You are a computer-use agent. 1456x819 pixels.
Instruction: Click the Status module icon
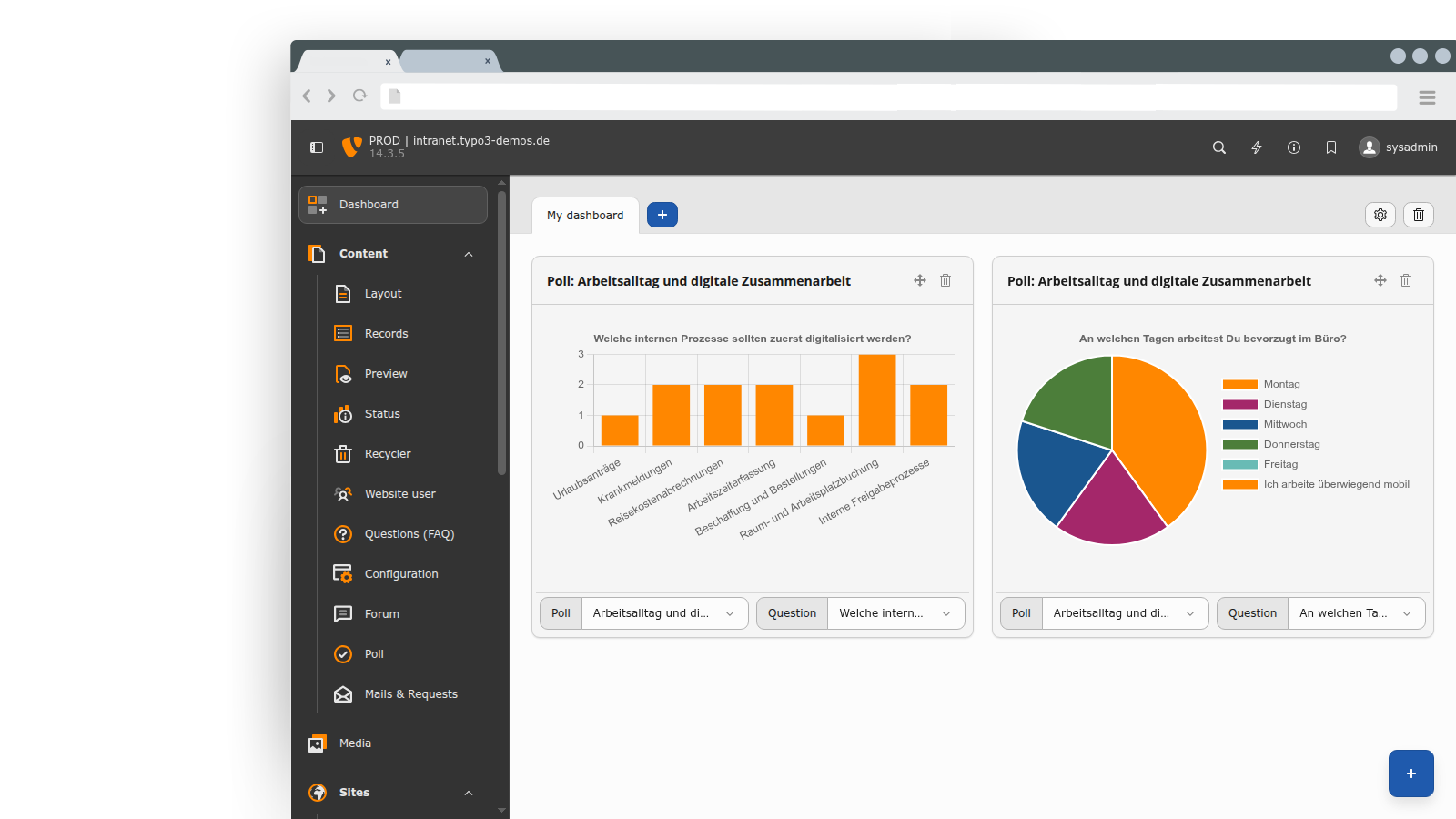tap(343, 414)
